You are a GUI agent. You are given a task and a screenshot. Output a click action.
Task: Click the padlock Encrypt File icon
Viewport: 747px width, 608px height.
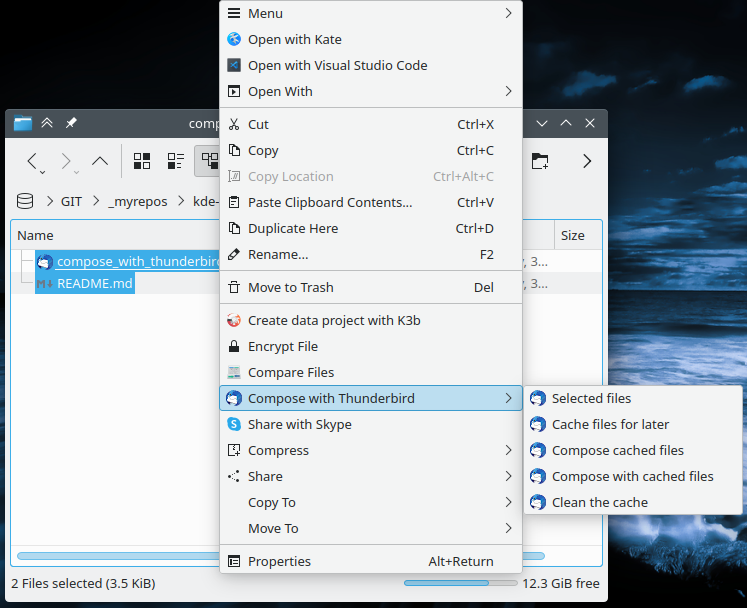pos(234,346)
